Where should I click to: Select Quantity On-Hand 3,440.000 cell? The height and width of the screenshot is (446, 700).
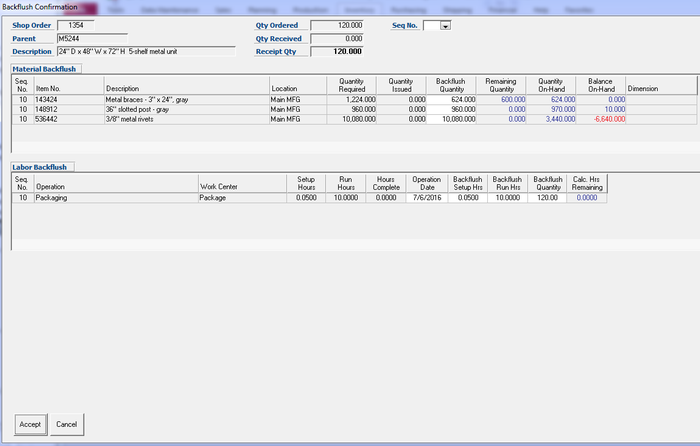[551, 119]
